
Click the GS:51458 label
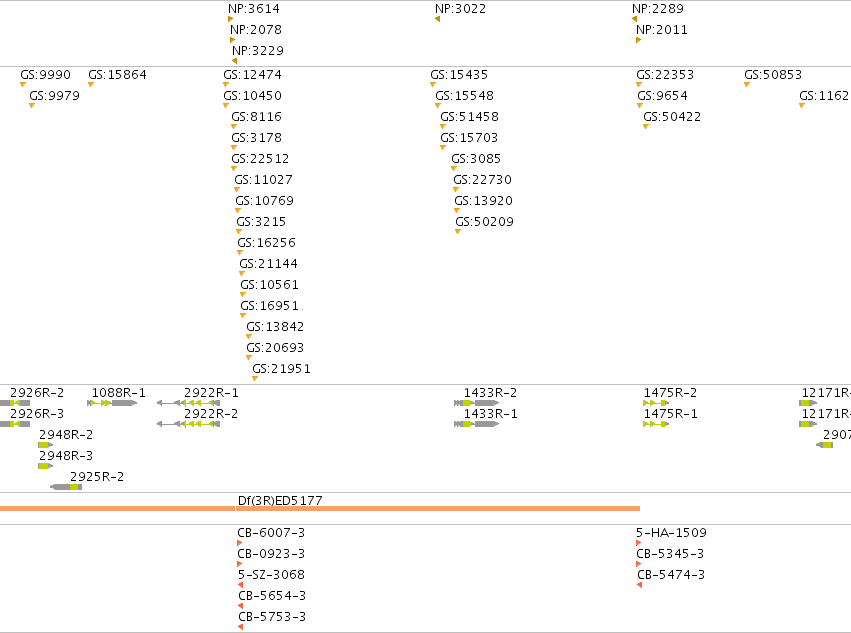[x=469, y=117]
